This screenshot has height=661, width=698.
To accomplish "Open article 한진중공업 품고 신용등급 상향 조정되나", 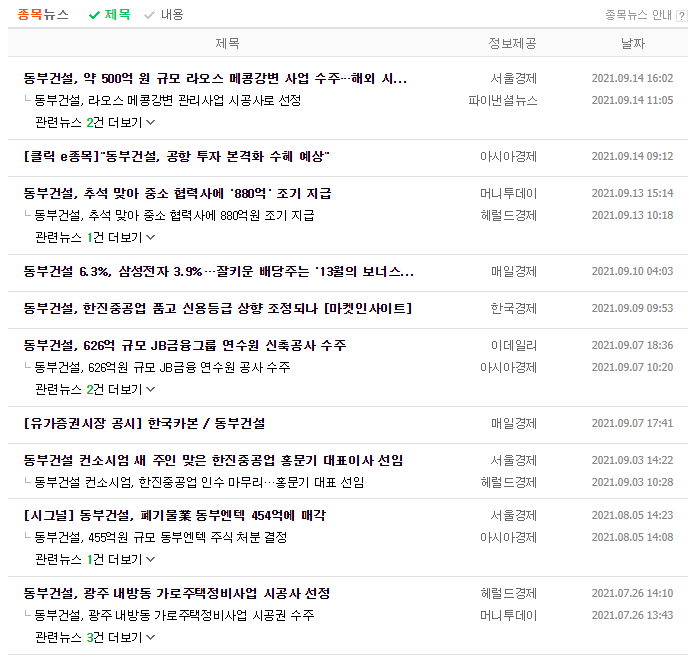I will (x=218, y=308).
